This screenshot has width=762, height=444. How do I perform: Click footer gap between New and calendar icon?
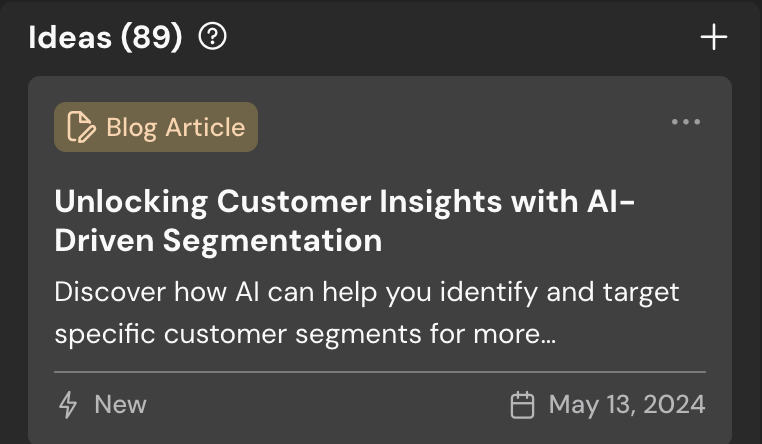(320, 404)
